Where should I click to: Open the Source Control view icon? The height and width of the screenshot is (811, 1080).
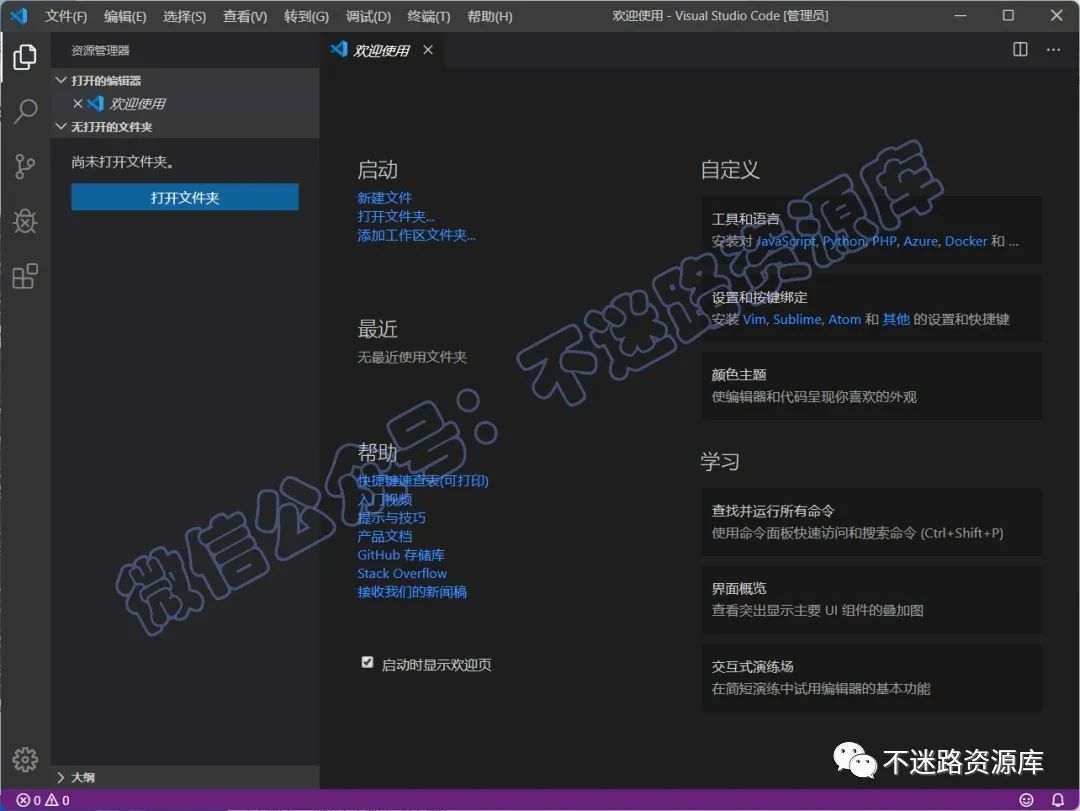(25, 166)
